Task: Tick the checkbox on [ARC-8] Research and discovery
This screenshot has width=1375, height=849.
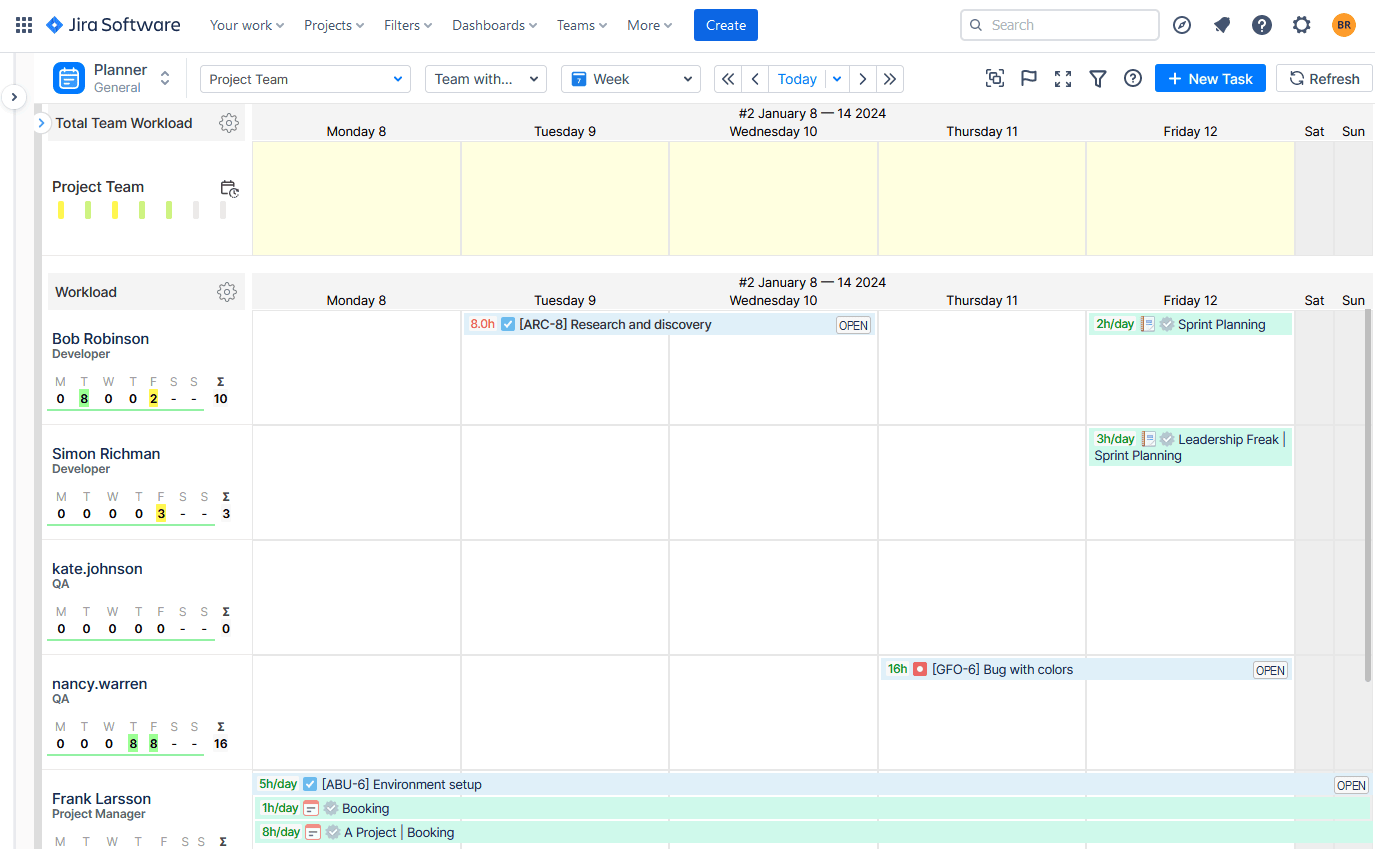Action: point(508,324)
